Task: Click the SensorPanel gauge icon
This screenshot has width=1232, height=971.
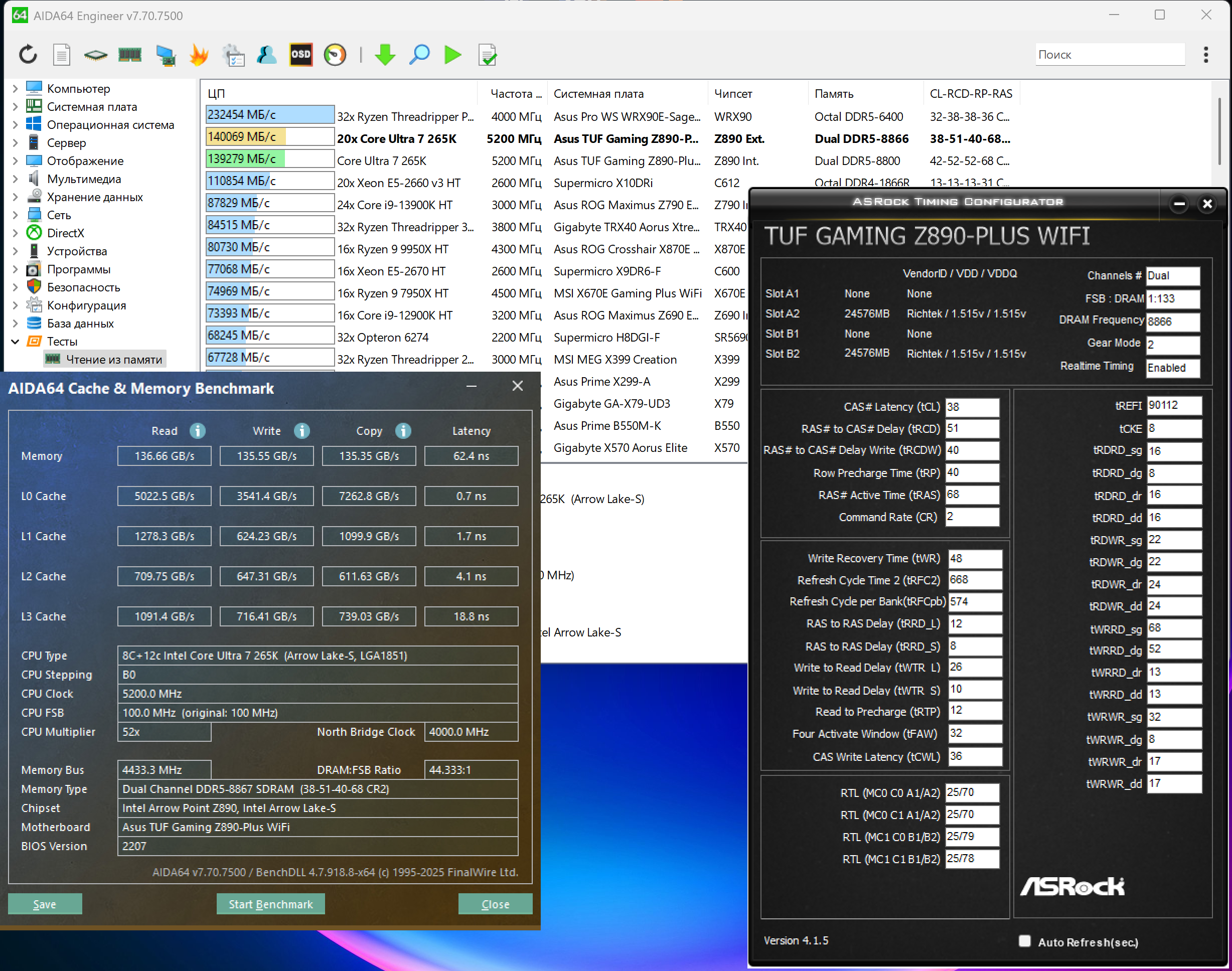Action: 335,55
